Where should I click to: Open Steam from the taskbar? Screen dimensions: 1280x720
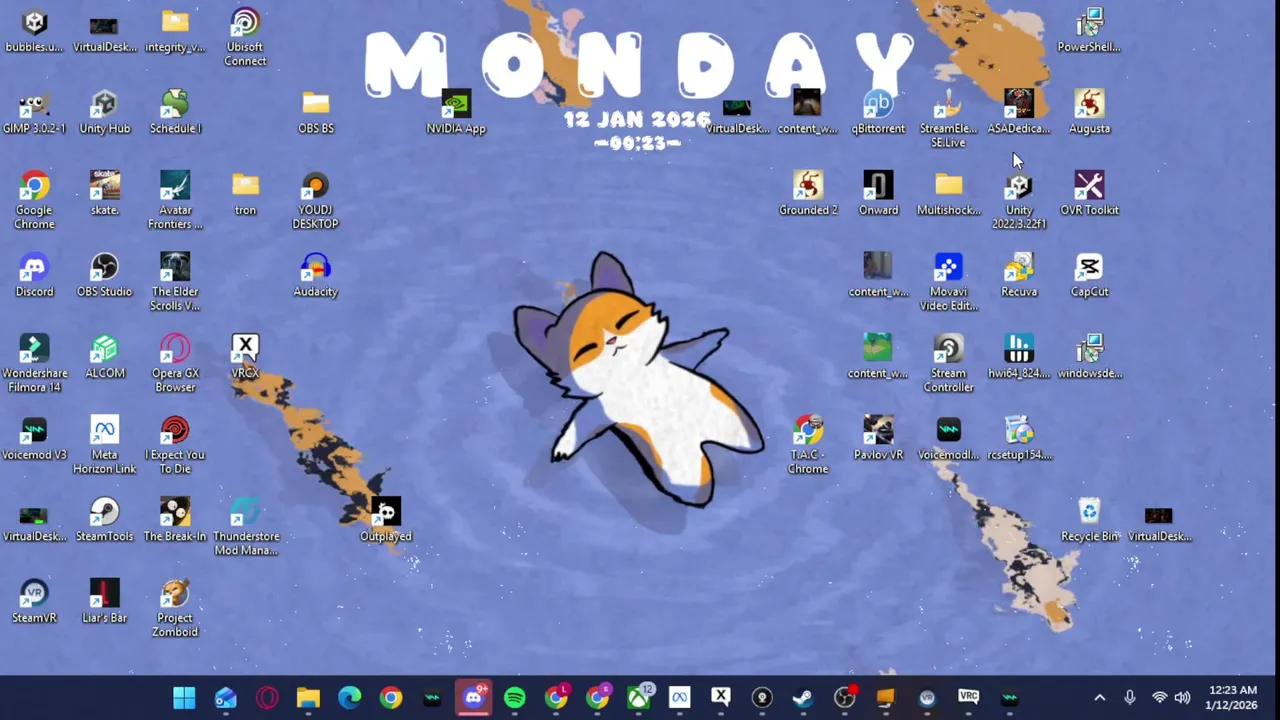[803, 698]
